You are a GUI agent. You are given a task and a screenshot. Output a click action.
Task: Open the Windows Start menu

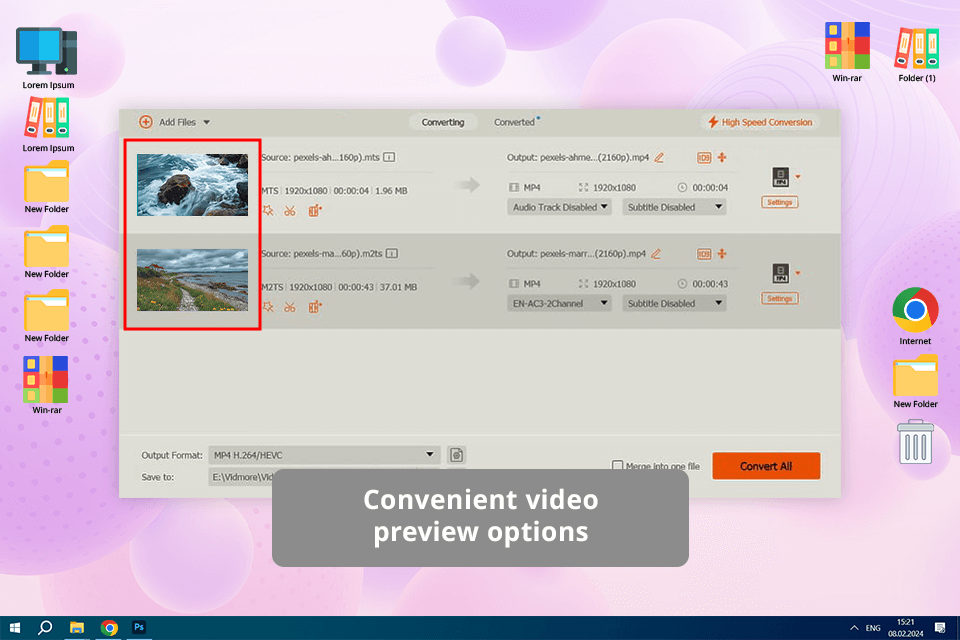(15, 628)
